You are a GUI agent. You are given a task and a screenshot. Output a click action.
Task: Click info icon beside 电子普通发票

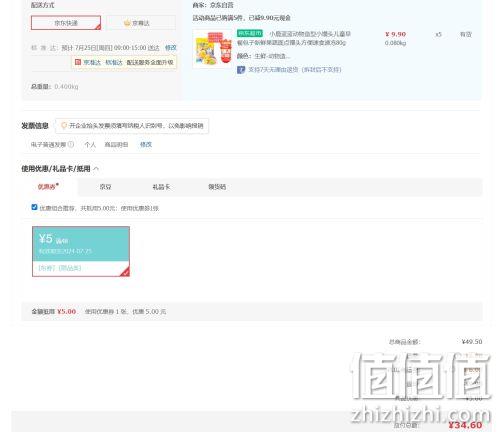[71, 144]
